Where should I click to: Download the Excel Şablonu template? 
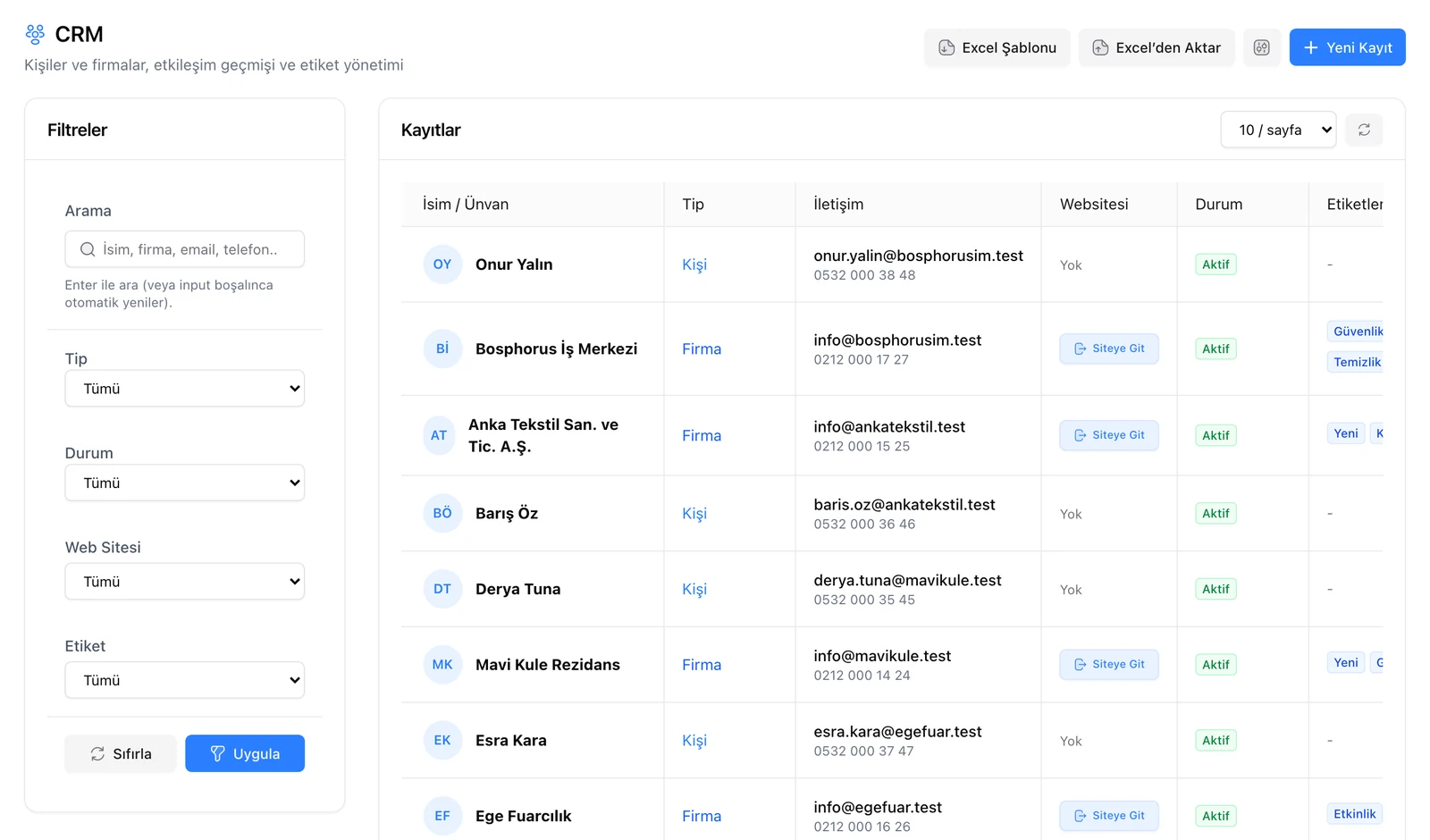point(997,47)
